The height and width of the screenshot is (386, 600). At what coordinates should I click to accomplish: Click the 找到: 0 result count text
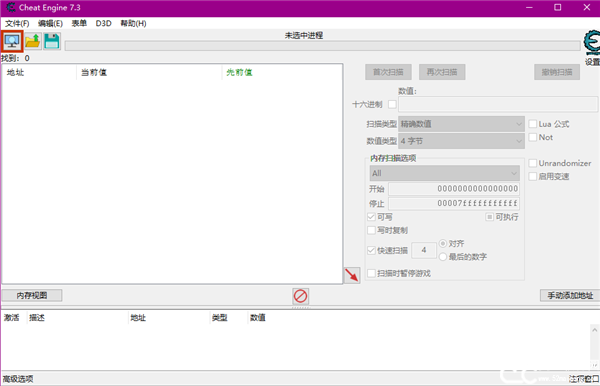tap(15, 58)
